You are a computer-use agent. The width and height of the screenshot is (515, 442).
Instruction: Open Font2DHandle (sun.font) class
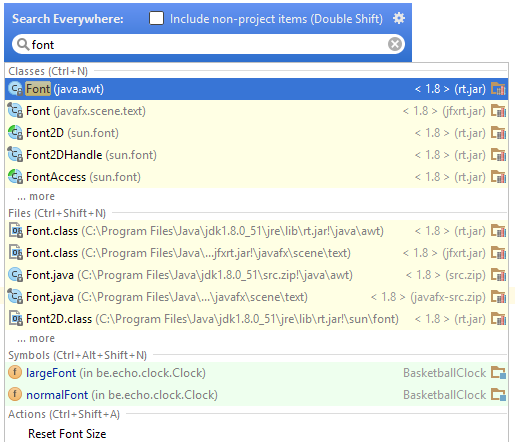(x=257, y=155)
